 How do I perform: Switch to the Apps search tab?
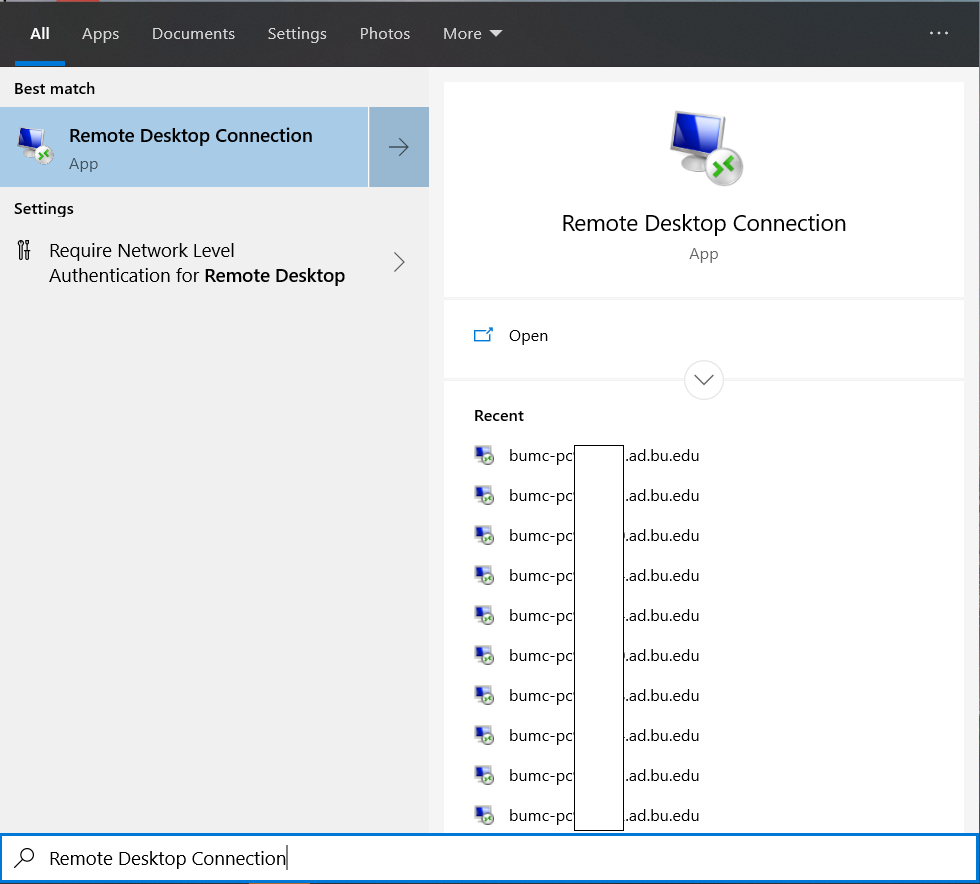tap(100, 34)
